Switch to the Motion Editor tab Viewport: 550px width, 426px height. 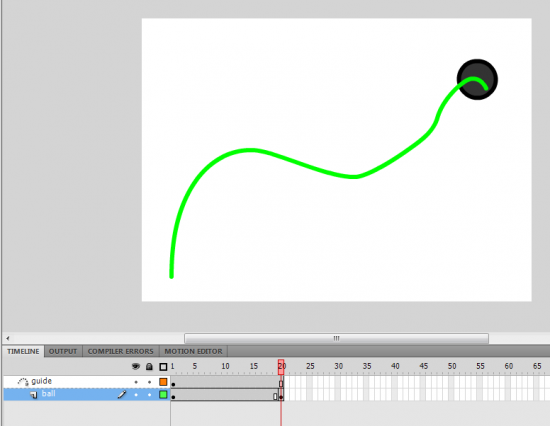193,351
